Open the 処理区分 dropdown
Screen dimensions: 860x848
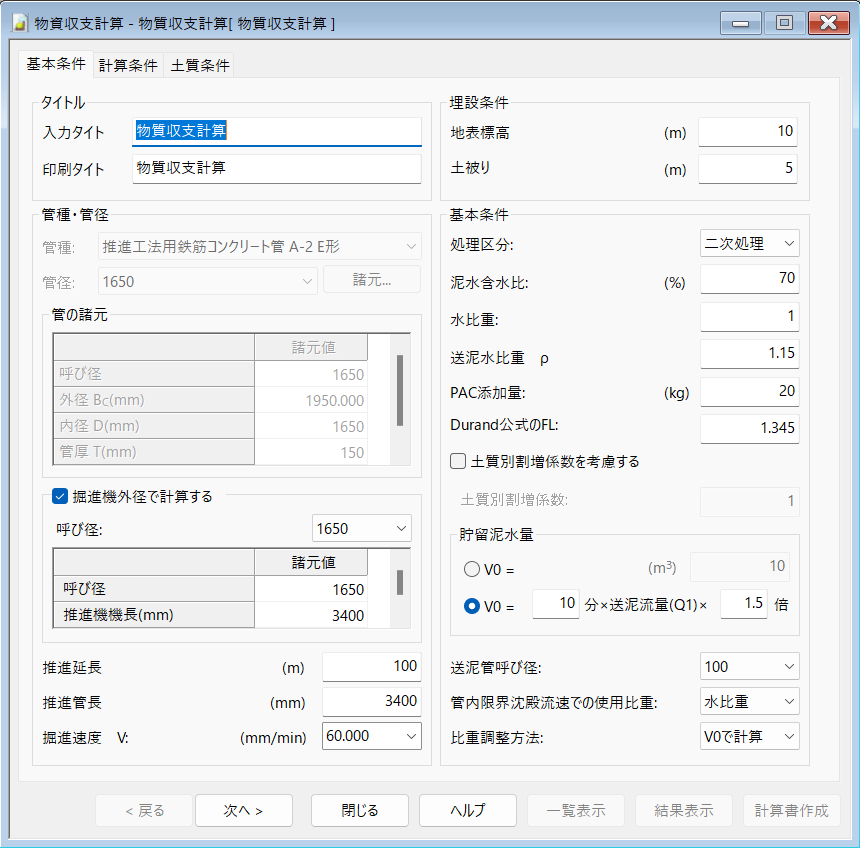coord(749,243)
